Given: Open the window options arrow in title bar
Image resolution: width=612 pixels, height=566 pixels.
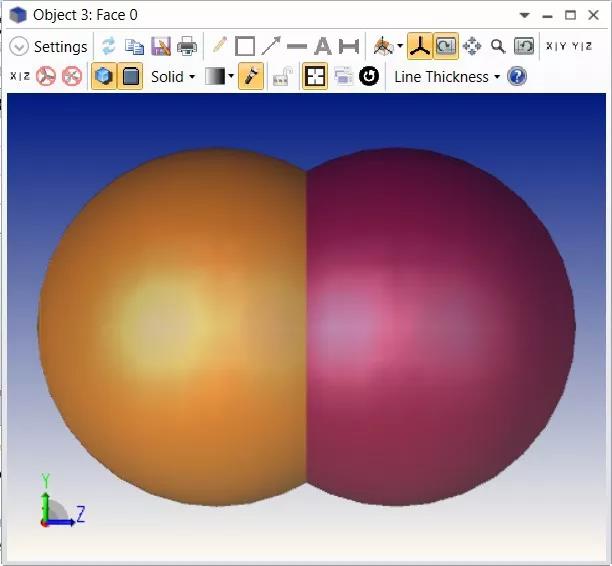Looking at the screenshot, I should point(523,15).
